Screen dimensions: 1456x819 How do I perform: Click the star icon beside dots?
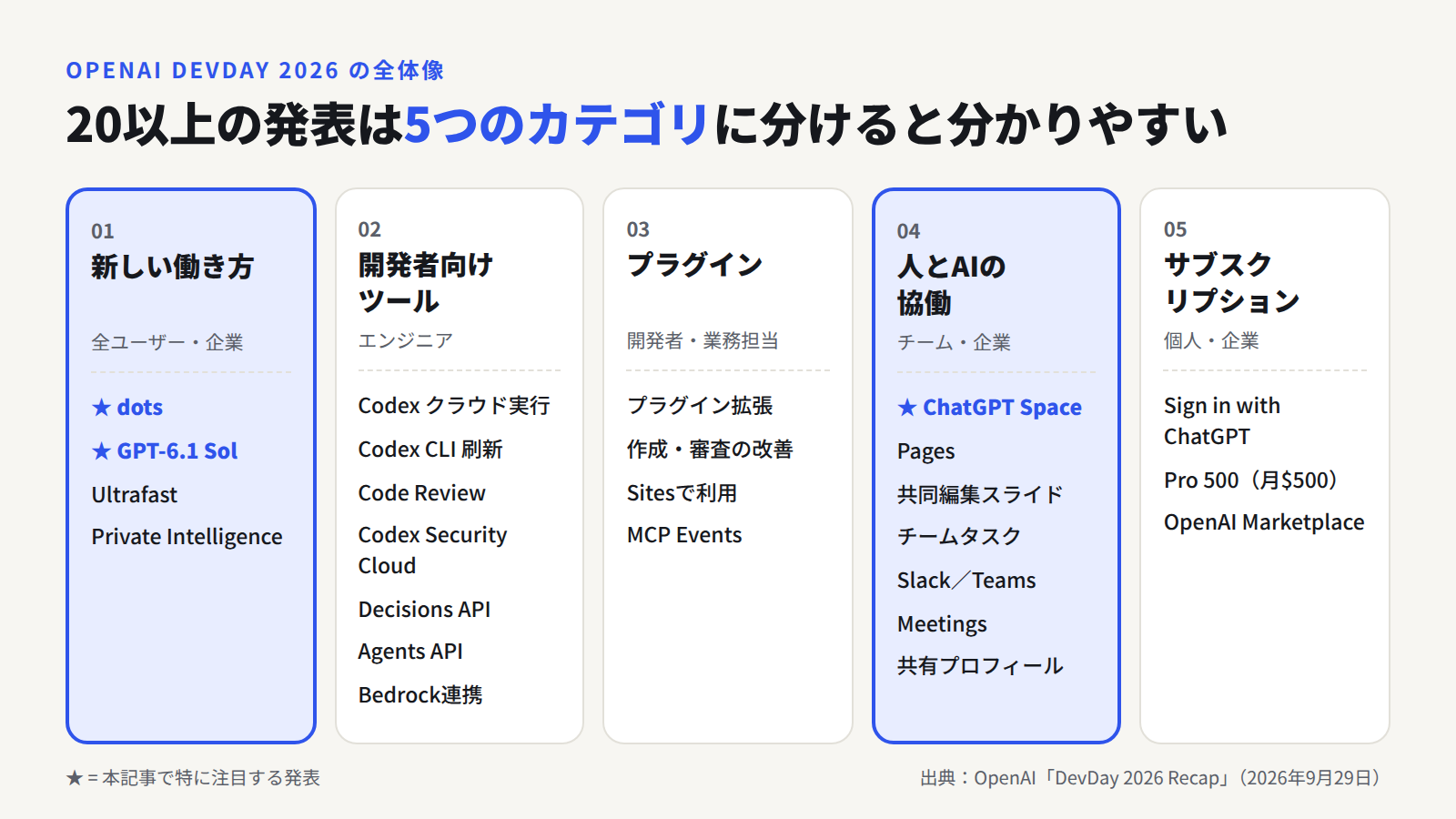(101, 408)
